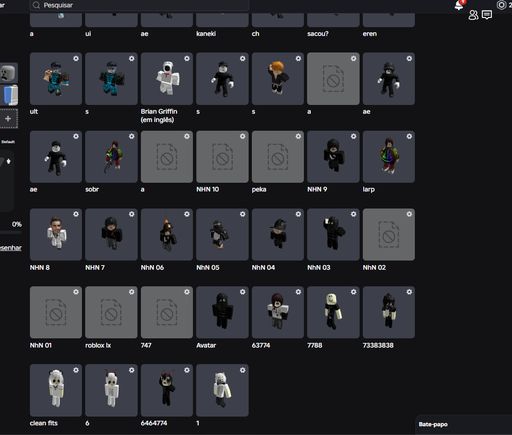Open the gear icon on the NhN 05 outfit
Screen dimensions: 512x435
pyautogui.click(x=243, y=214)
